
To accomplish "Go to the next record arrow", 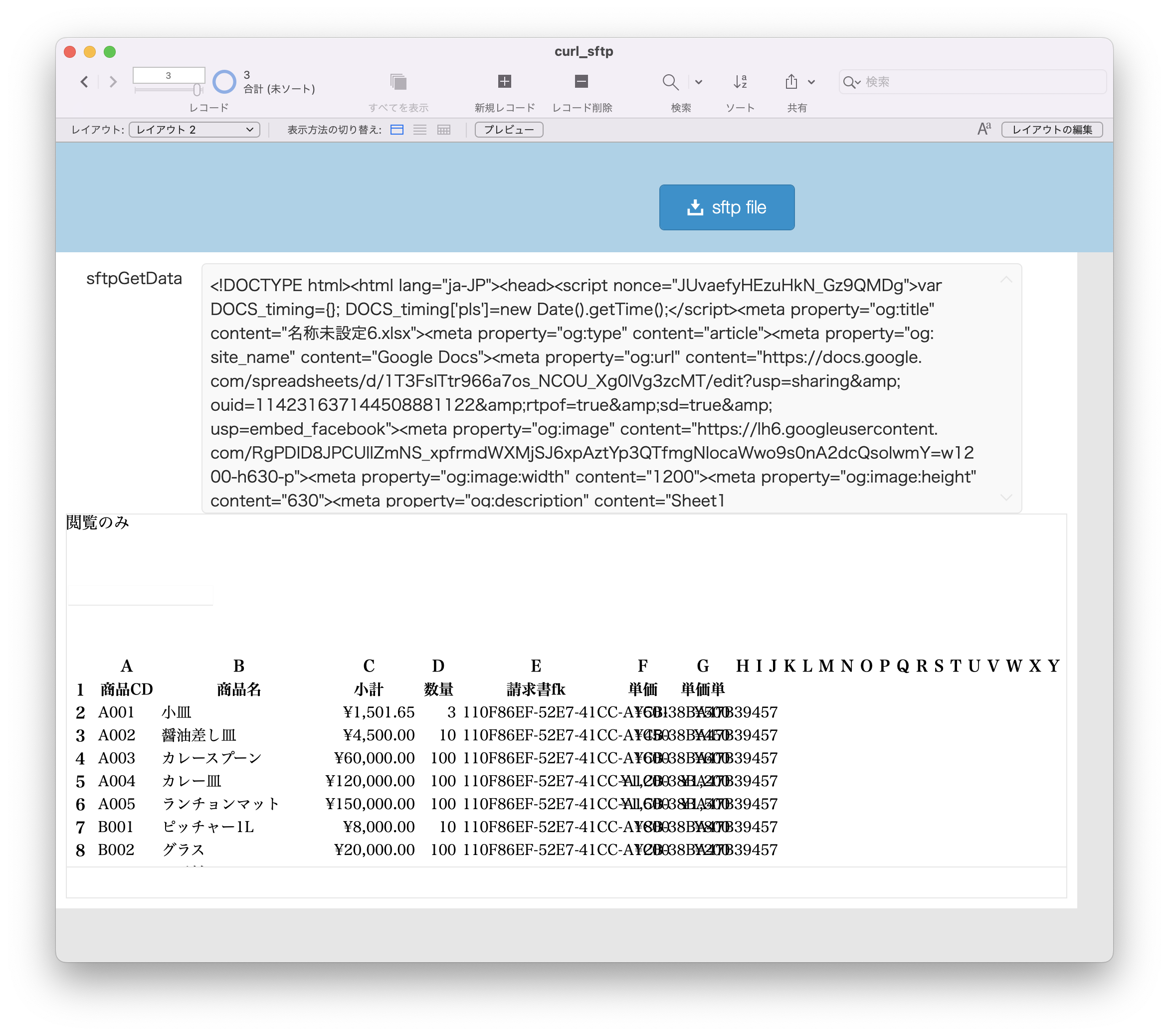I will [x=113, y=82].
